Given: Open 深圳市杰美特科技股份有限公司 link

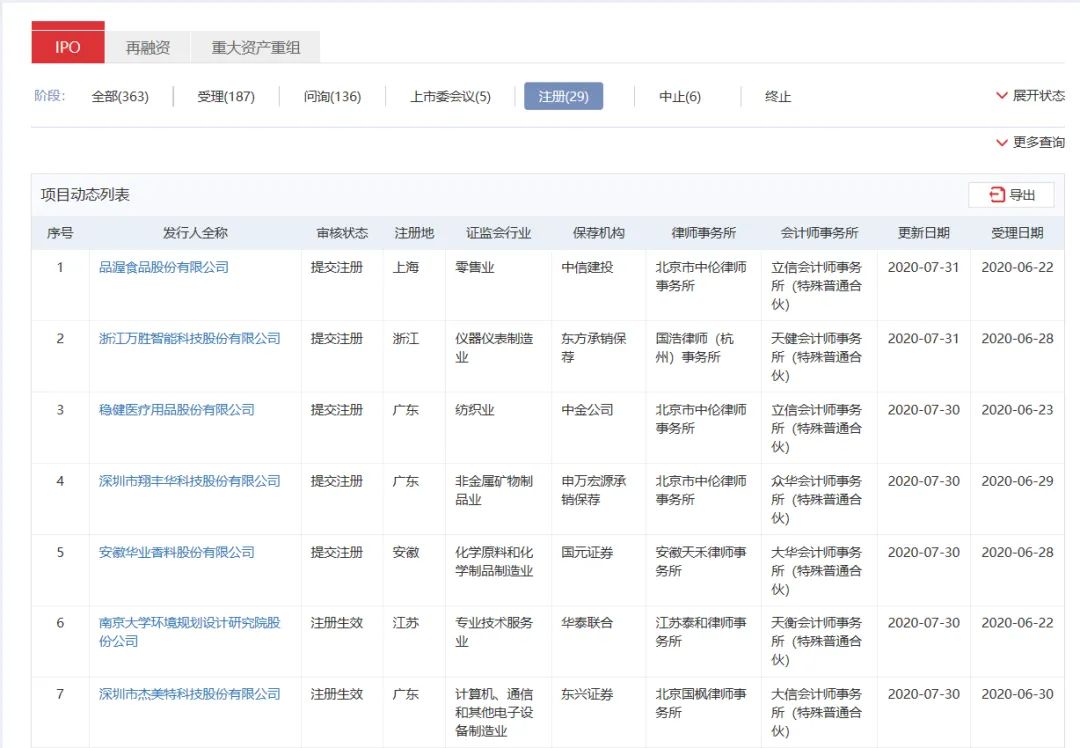Looking at the screenshot, I should [190, 694].
